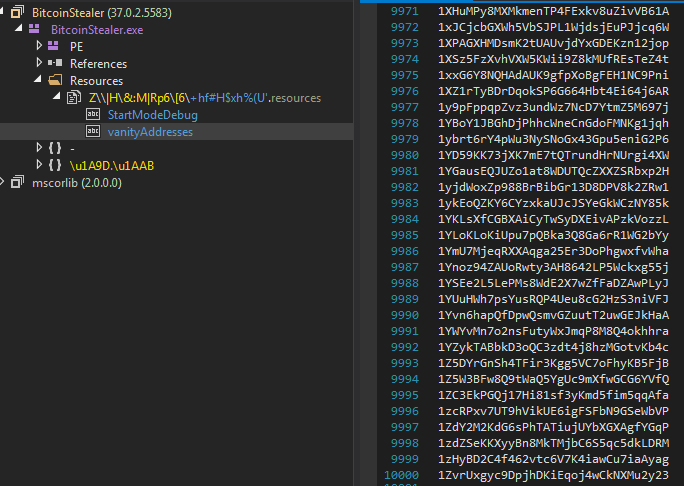Click the BitcoinStealer.exe module icon
Screen dimensions: 684x486
tap(34, 29)
